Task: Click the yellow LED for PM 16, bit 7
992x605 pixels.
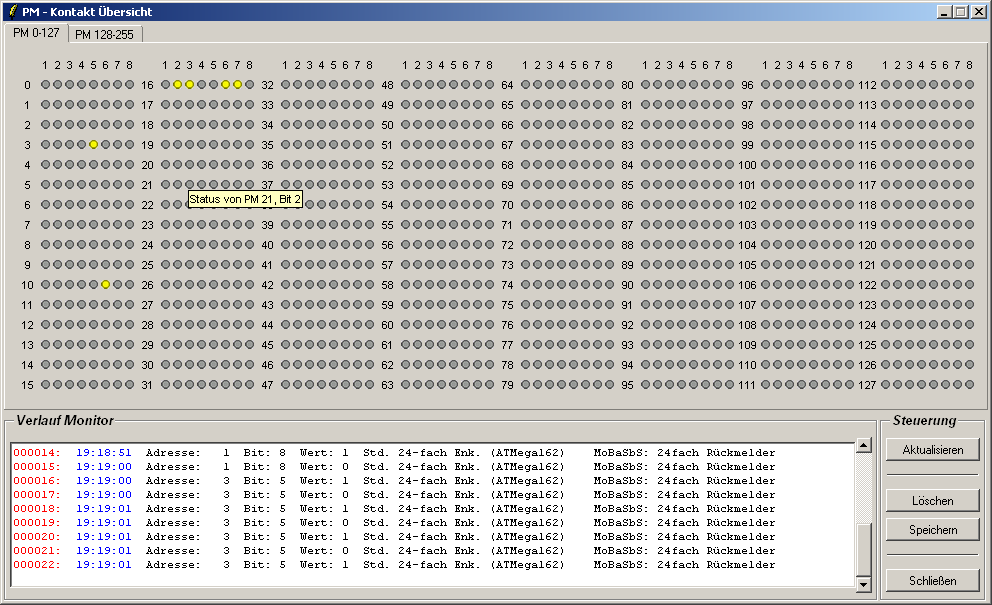Action: (x=237, y=85)
